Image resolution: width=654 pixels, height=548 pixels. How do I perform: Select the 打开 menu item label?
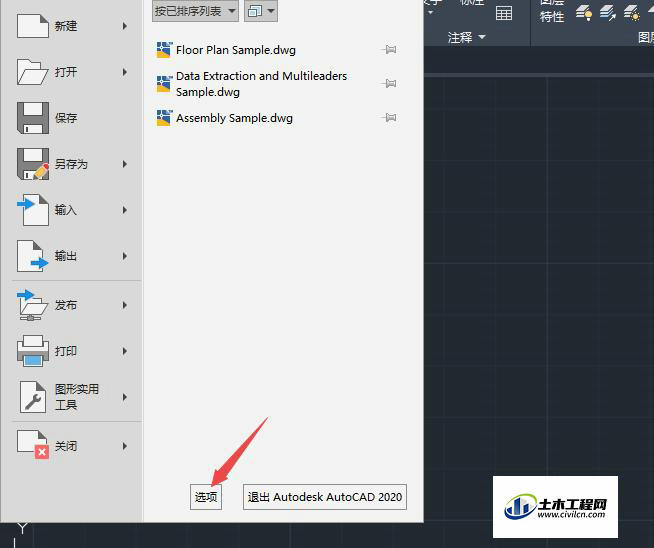[x=66, y=72]
